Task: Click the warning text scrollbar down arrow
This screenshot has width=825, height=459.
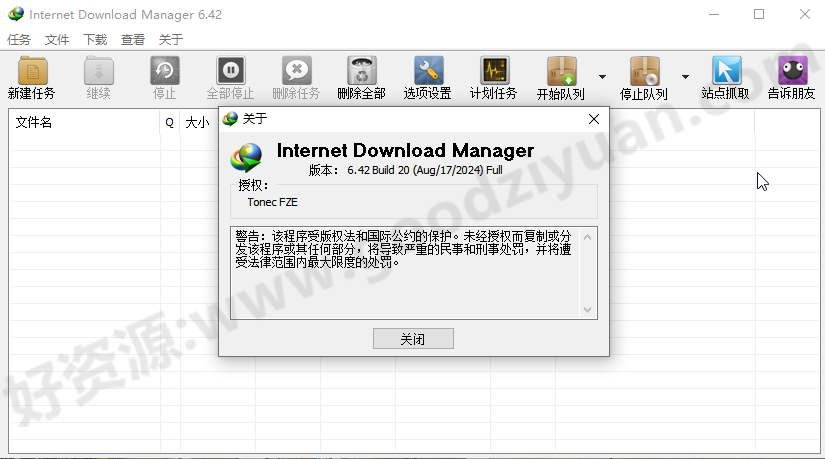Action: [588, 310]
